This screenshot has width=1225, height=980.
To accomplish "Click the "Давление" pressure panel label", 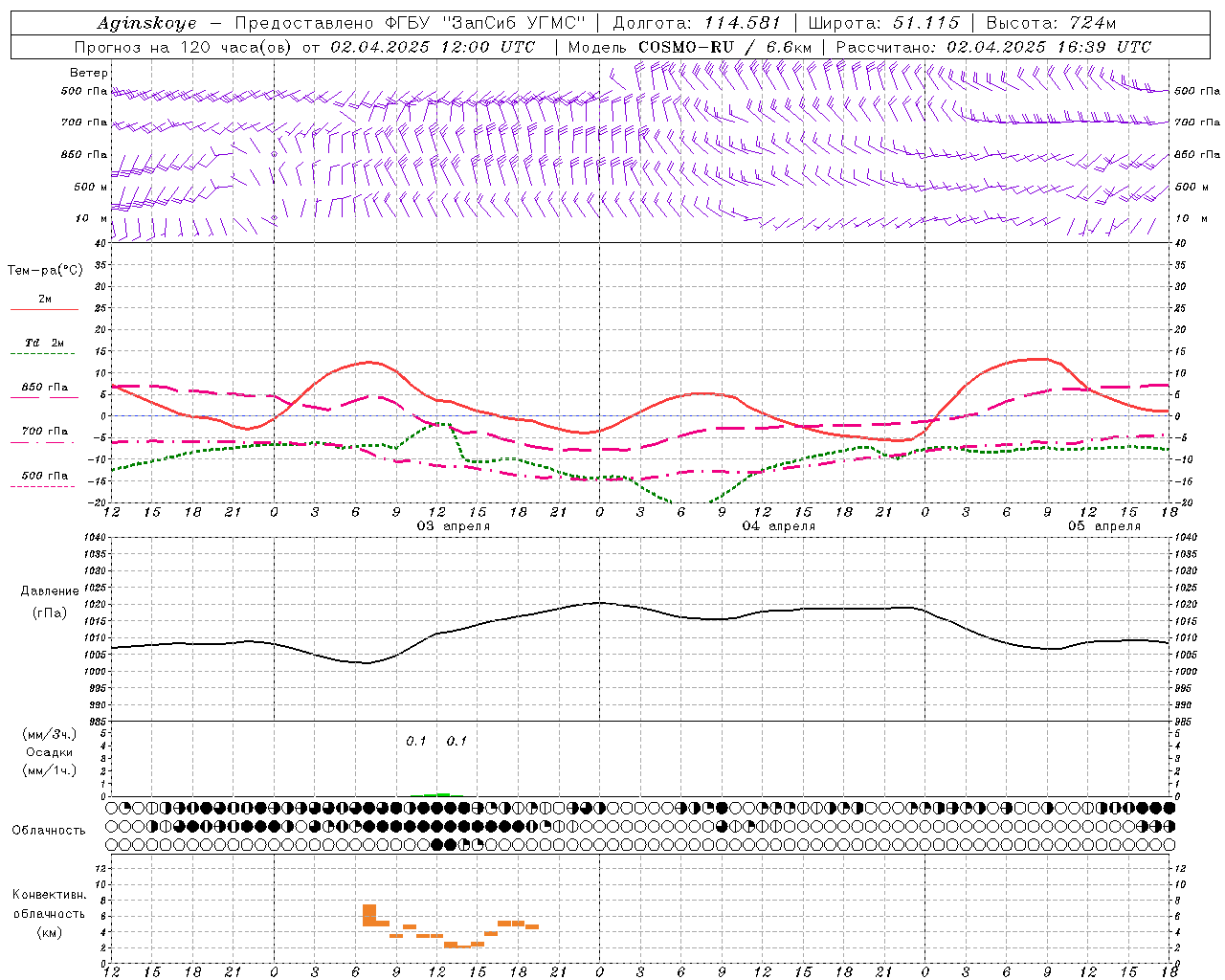I will pyautogui.click(x=50, y=591).
